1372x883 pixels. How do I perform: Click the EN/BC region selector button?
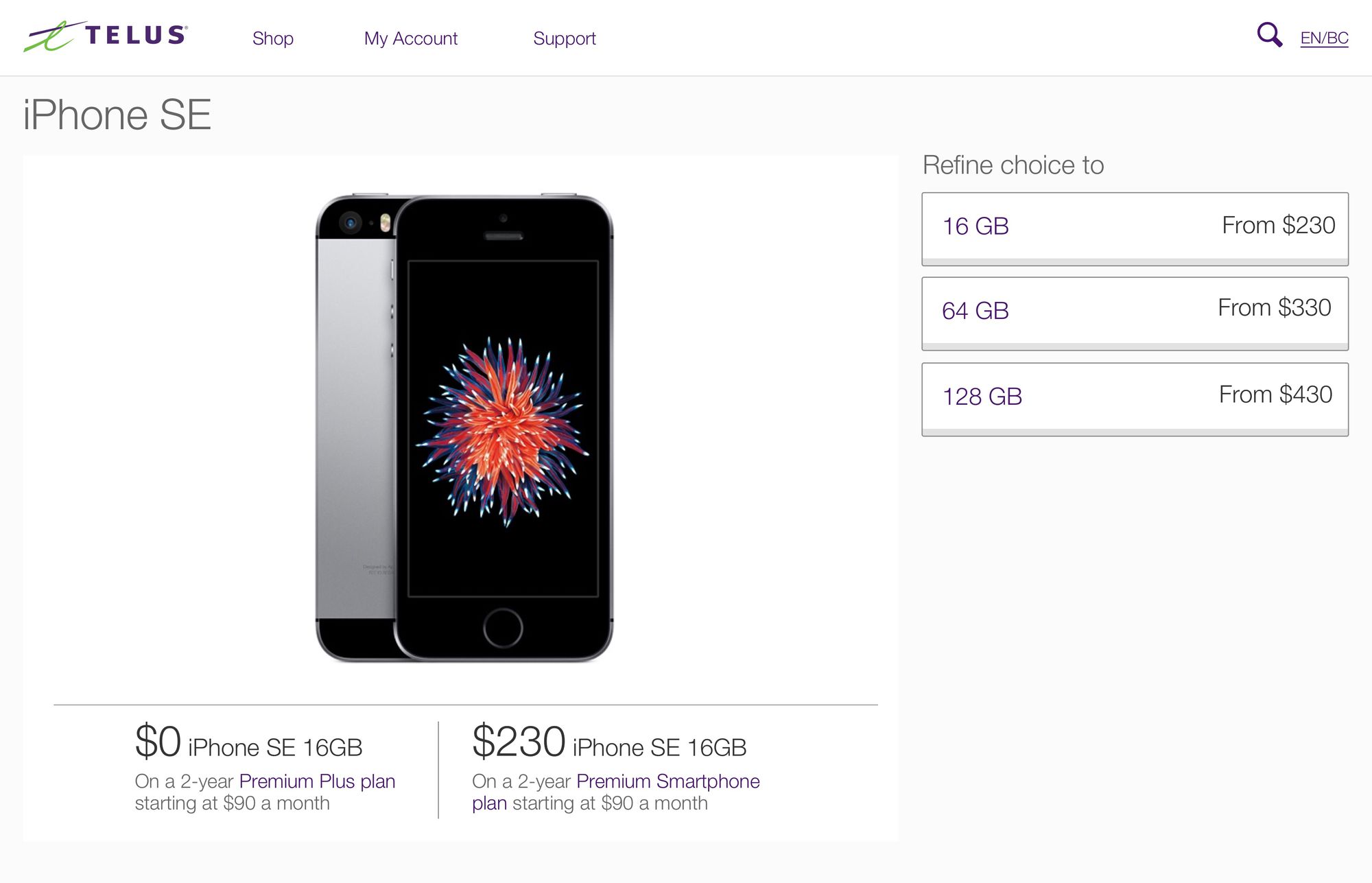[1323, 37]
